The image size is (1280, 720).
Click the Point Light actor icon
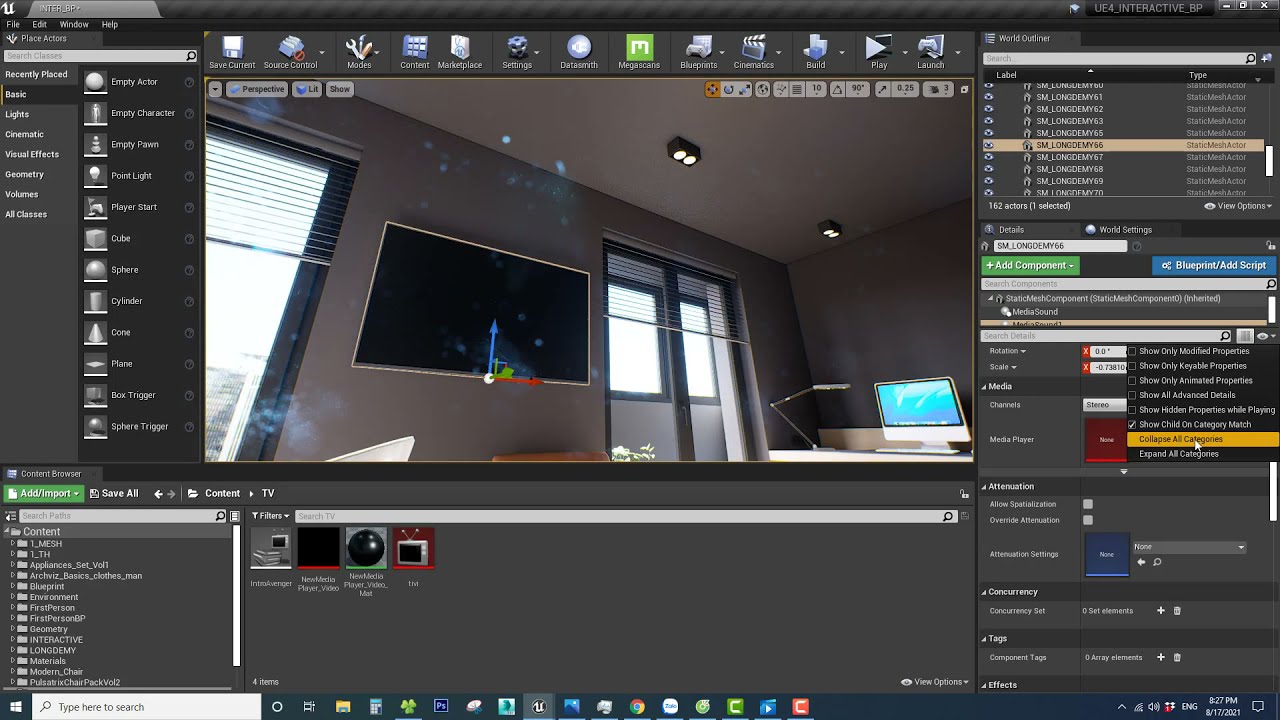95,176
